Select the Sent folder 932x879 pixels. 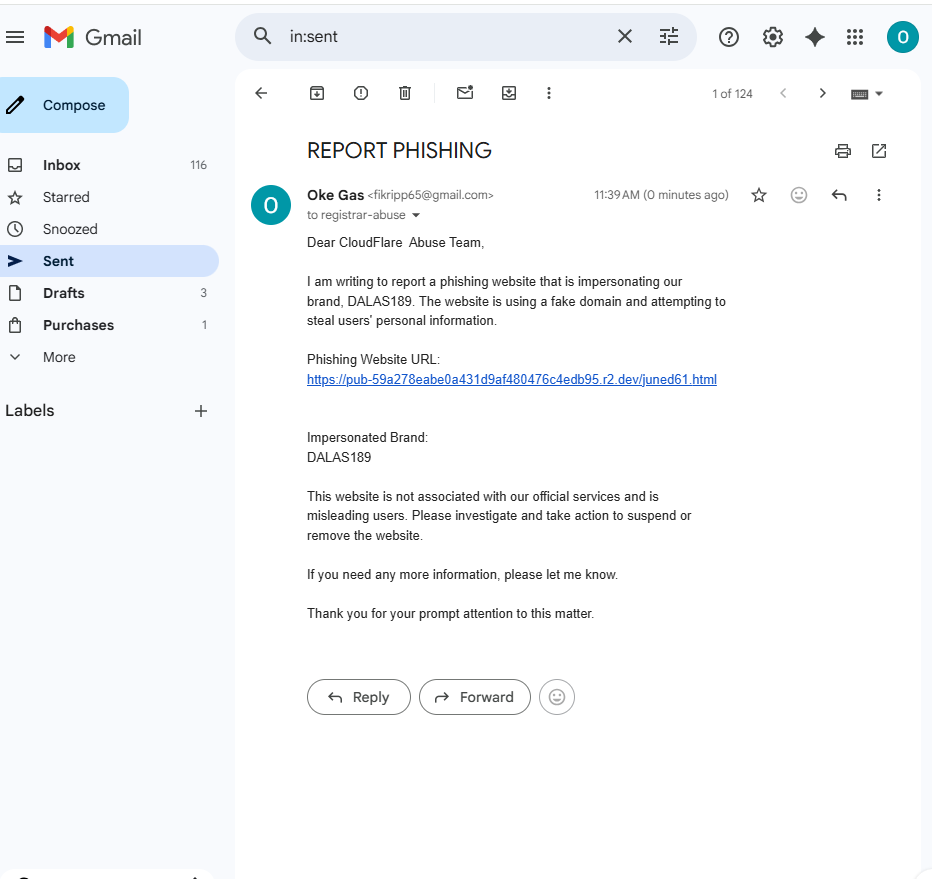(109, 261)
